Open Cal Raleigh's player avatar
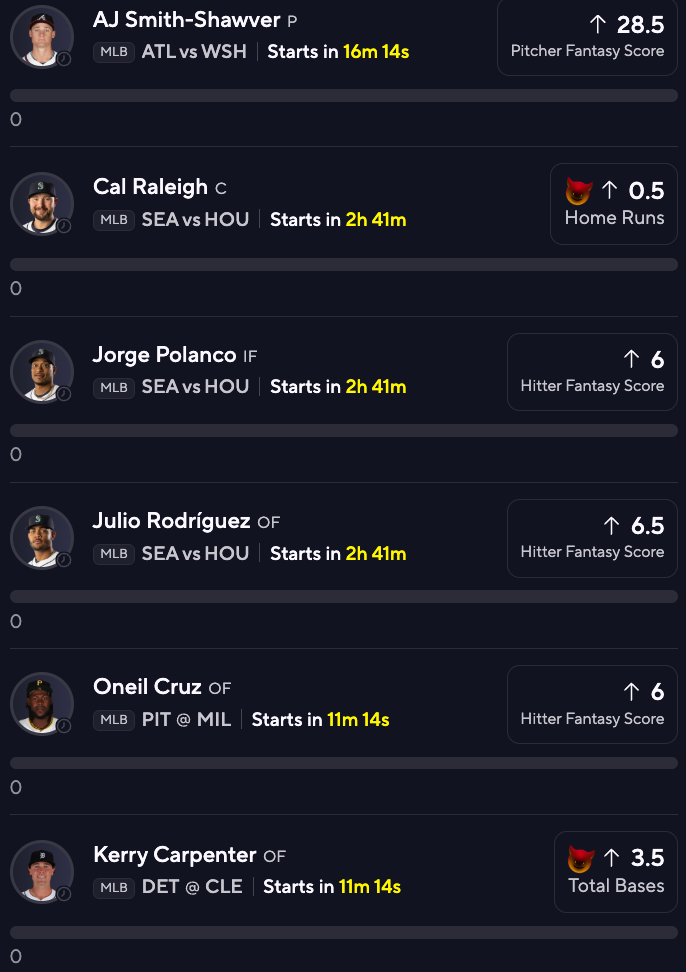The image size is (686, 972). 42,204
